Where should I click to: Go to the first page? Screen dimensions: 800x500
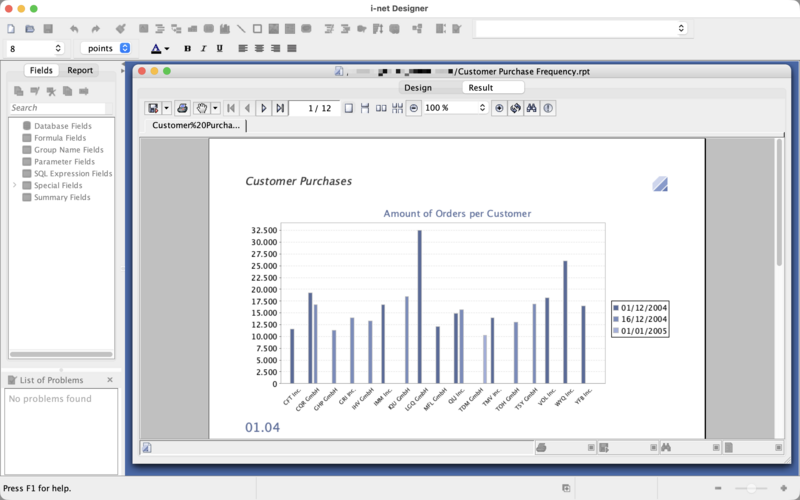[231, 108]
